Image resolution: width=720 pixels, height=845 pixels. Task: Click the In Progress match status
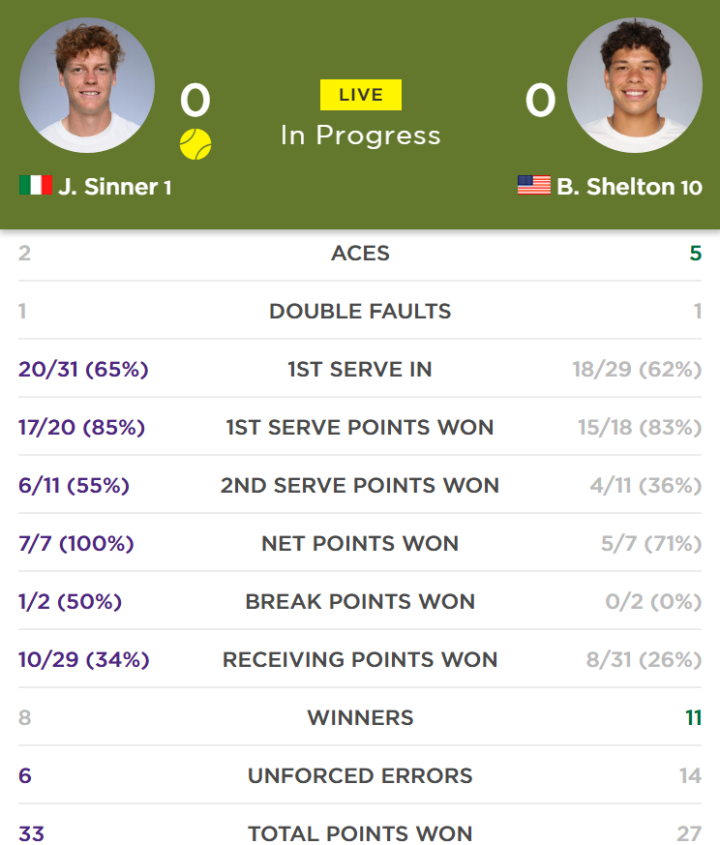click(x=361, y=135)
